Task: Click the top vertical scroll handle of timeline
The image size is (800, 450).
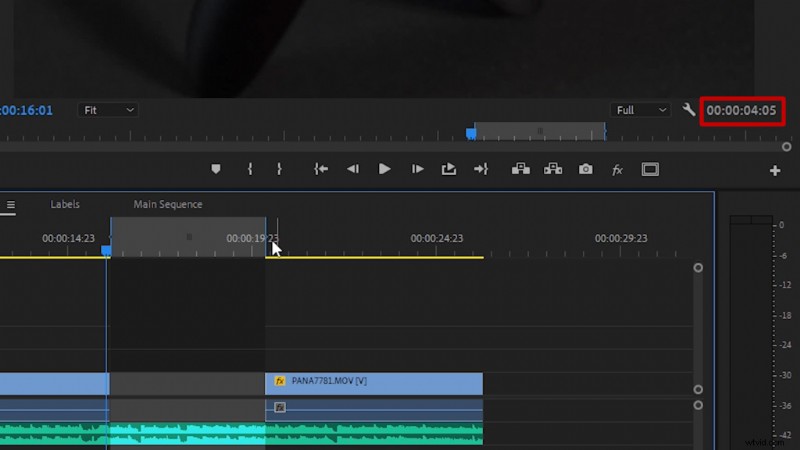Action: [698, 268]
